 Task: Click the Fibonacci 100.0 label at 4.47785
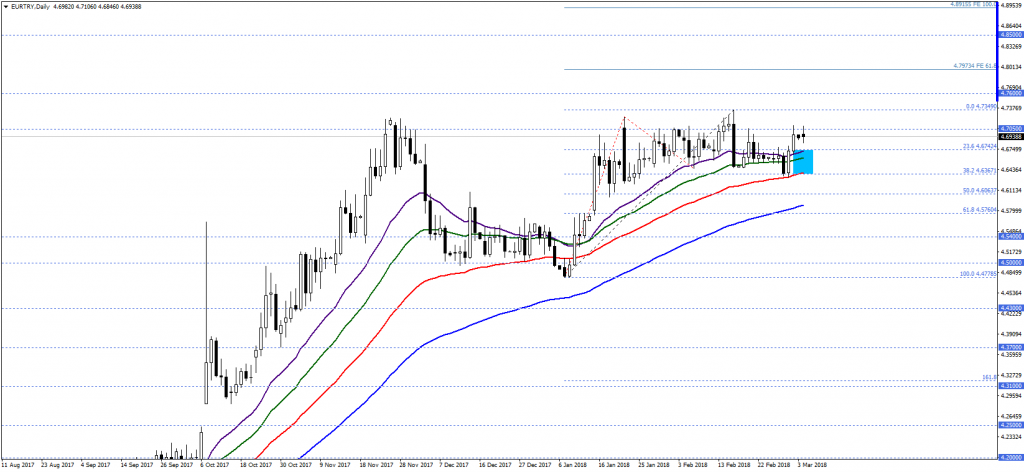click(978, 274)
